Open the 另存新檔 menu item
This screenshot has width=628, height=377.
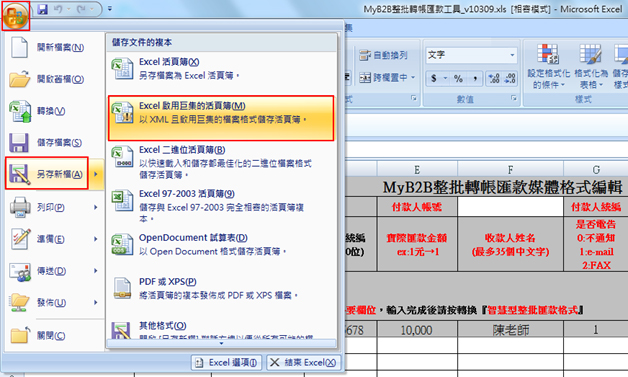click(x=47, y=173)
